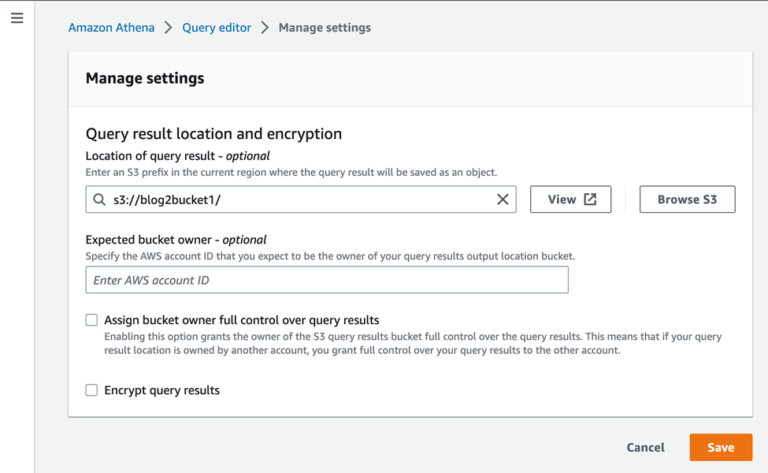Click the Manage settings panel heading
768x473 pixels.
click(x=145, y=78)
